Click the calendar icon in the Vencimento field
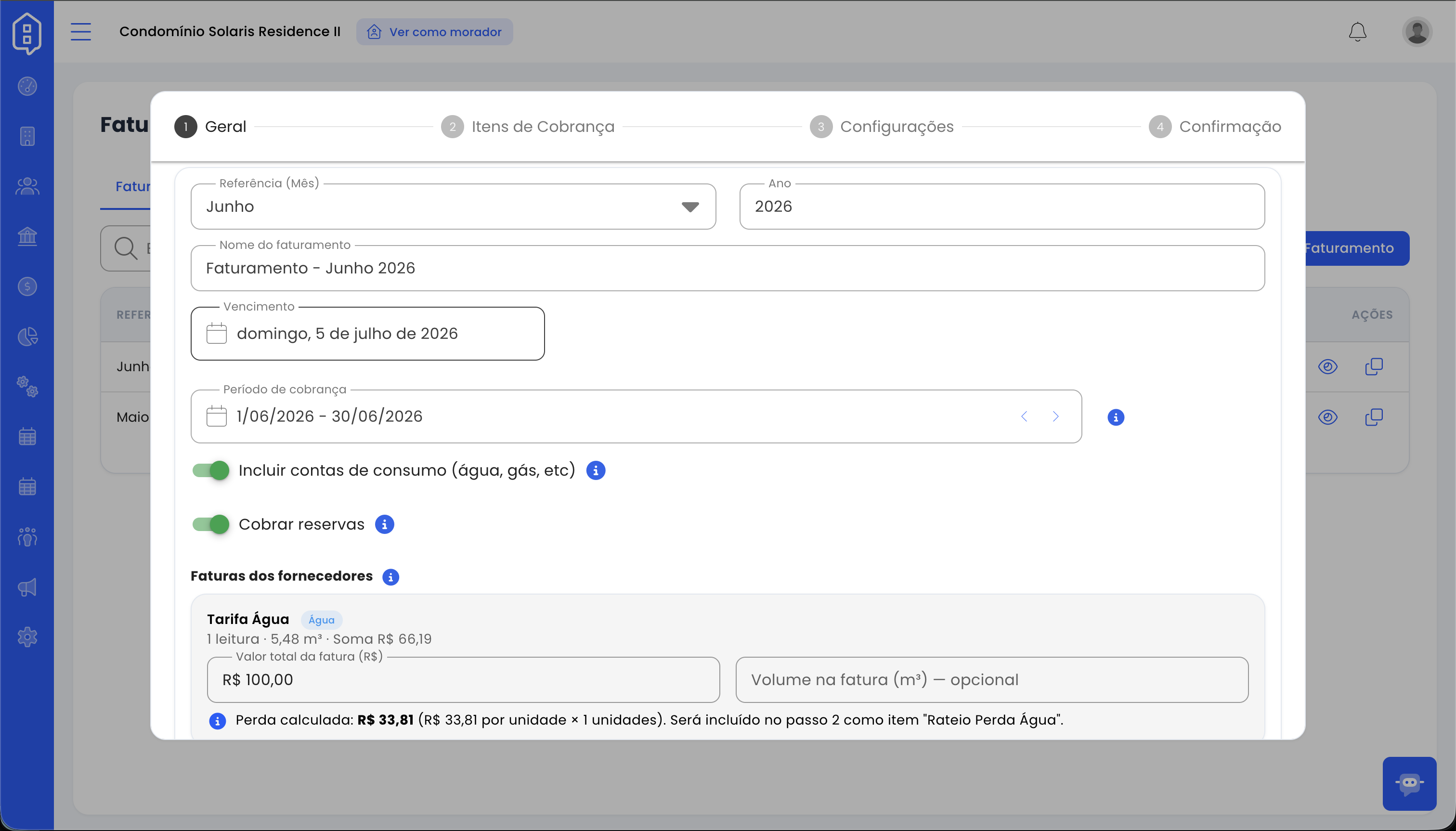The height and width of the screenshot is (831, 1456). point(216,333)
